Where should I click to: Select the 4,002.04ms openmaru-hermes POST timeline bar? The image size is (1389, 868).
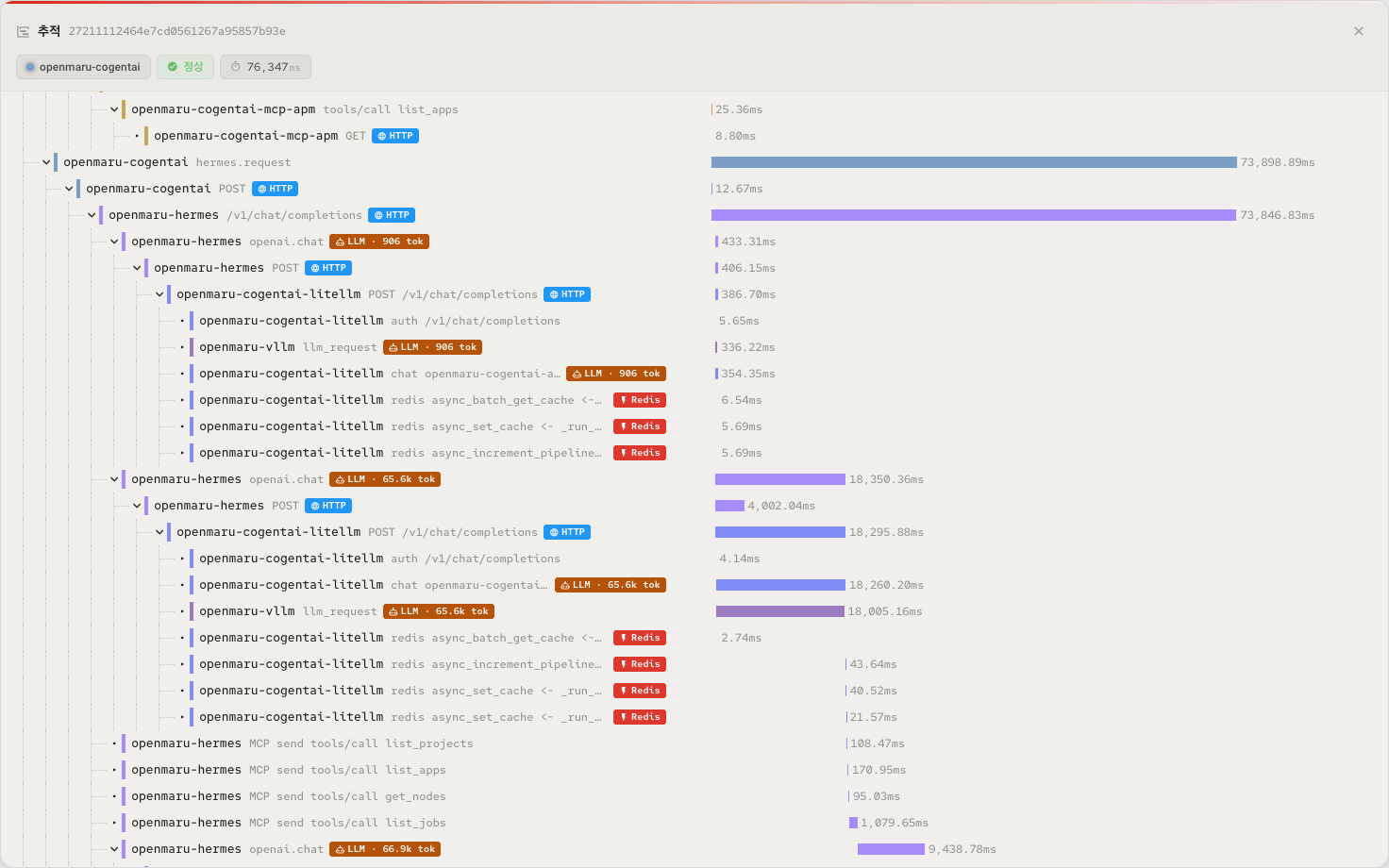click(x=730, y=506)
